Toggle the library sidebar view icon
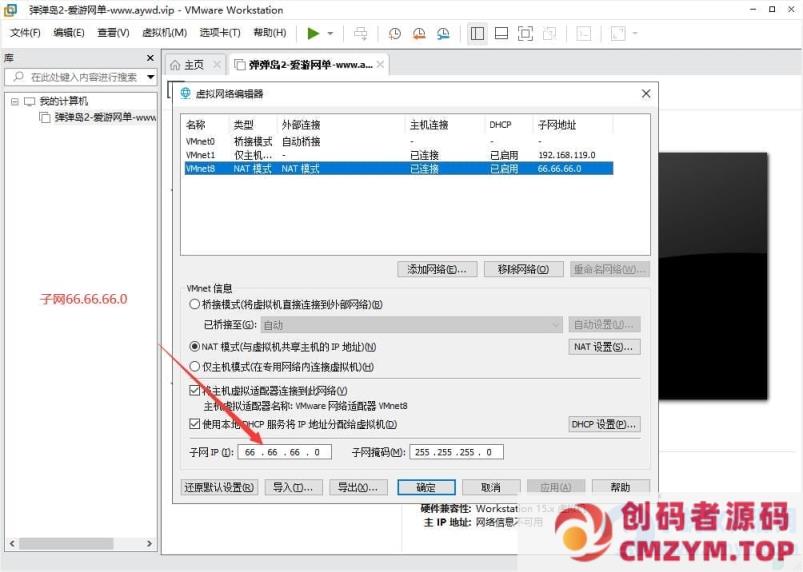Screen dimensions: 803x572 tap(477, 34)
